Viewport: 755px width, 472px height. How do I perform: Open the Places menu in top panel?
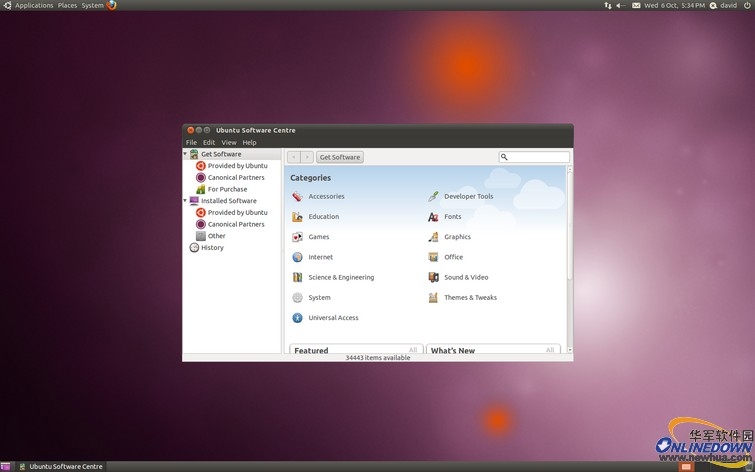click(67, 5)
